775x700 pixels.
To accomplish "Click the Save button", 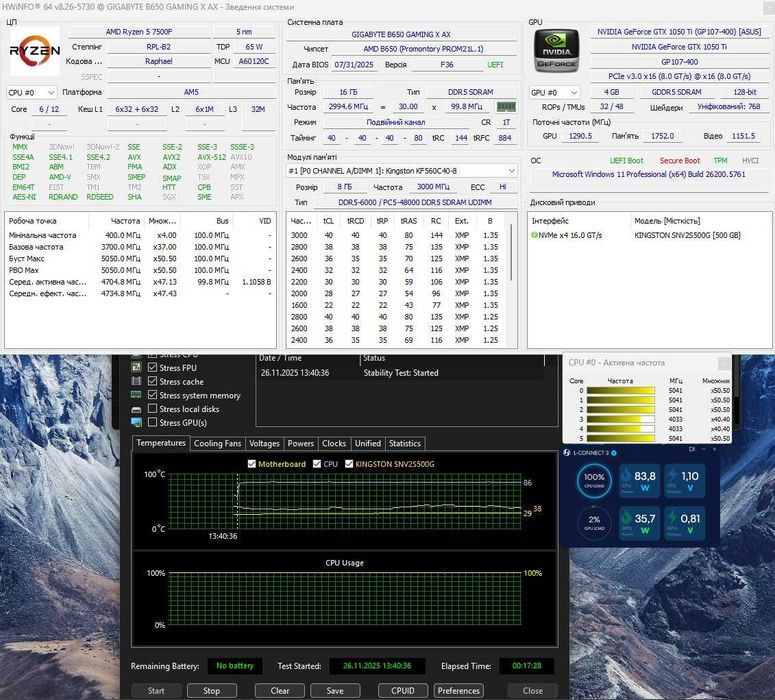I will (335, 691).
